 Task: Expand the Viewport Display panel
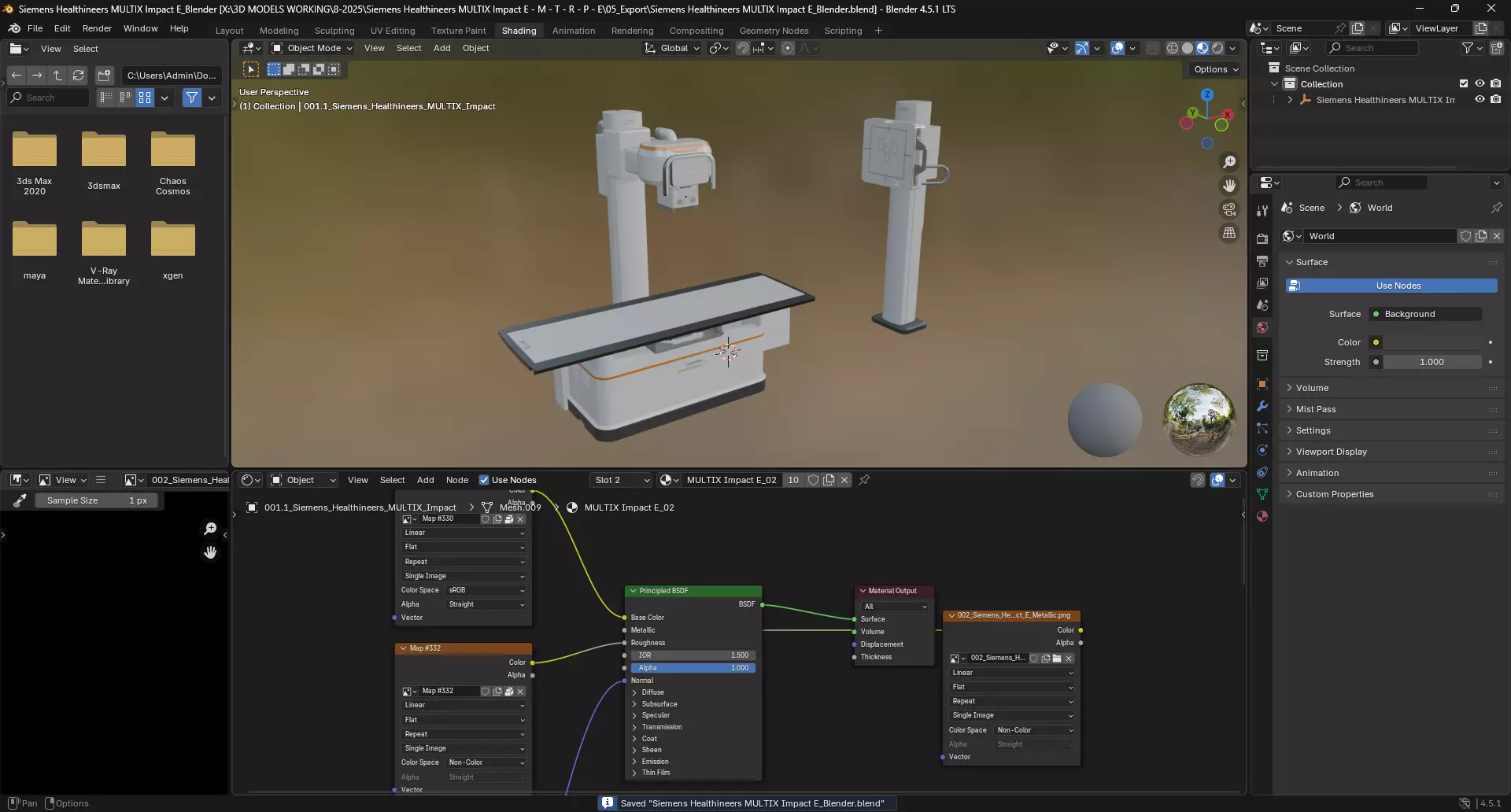click(1331, 452)
